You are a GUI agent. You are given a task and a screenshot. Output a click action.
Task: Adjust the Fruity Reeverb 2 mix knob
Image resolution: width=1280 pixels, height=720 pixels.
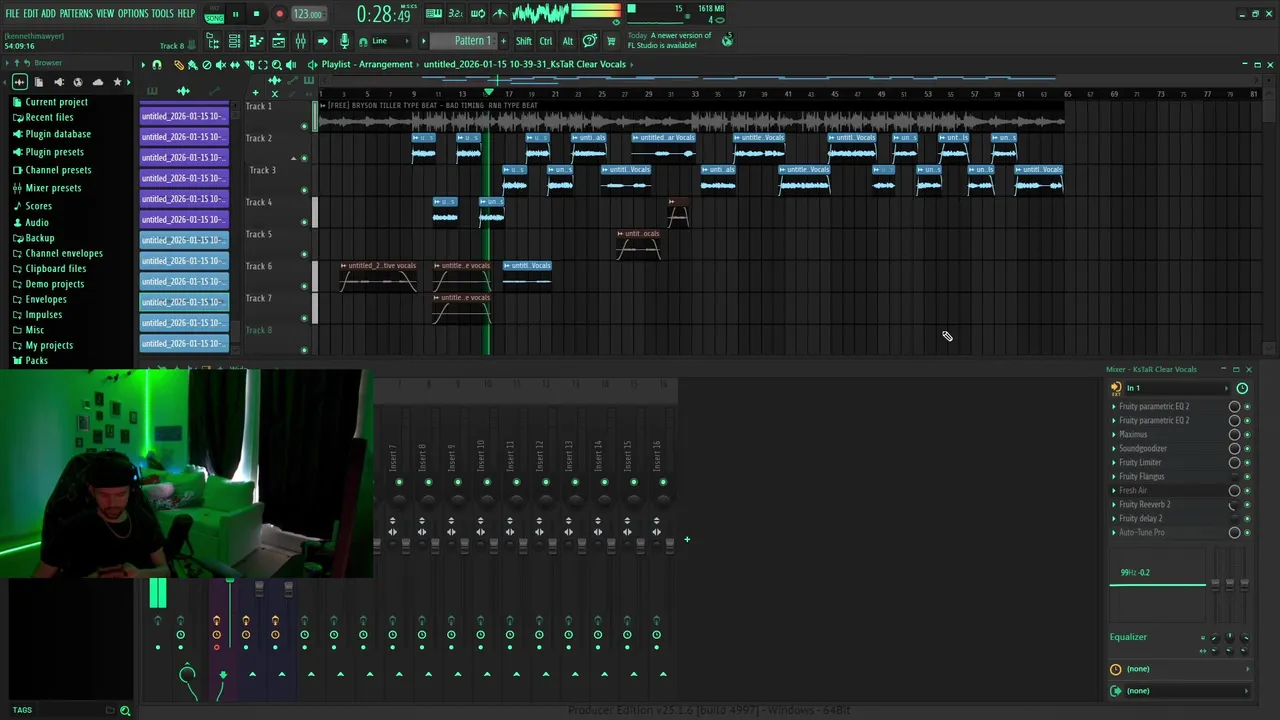coord(1234,505)
